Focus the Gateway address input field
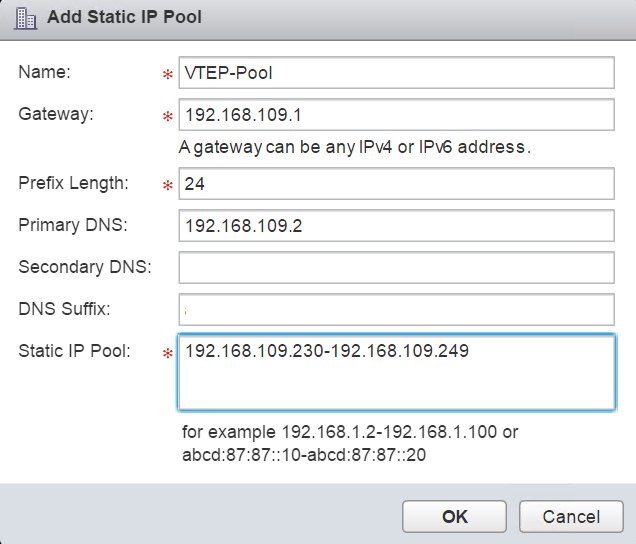Screen dimensions: 636x544 coord(395,115)
